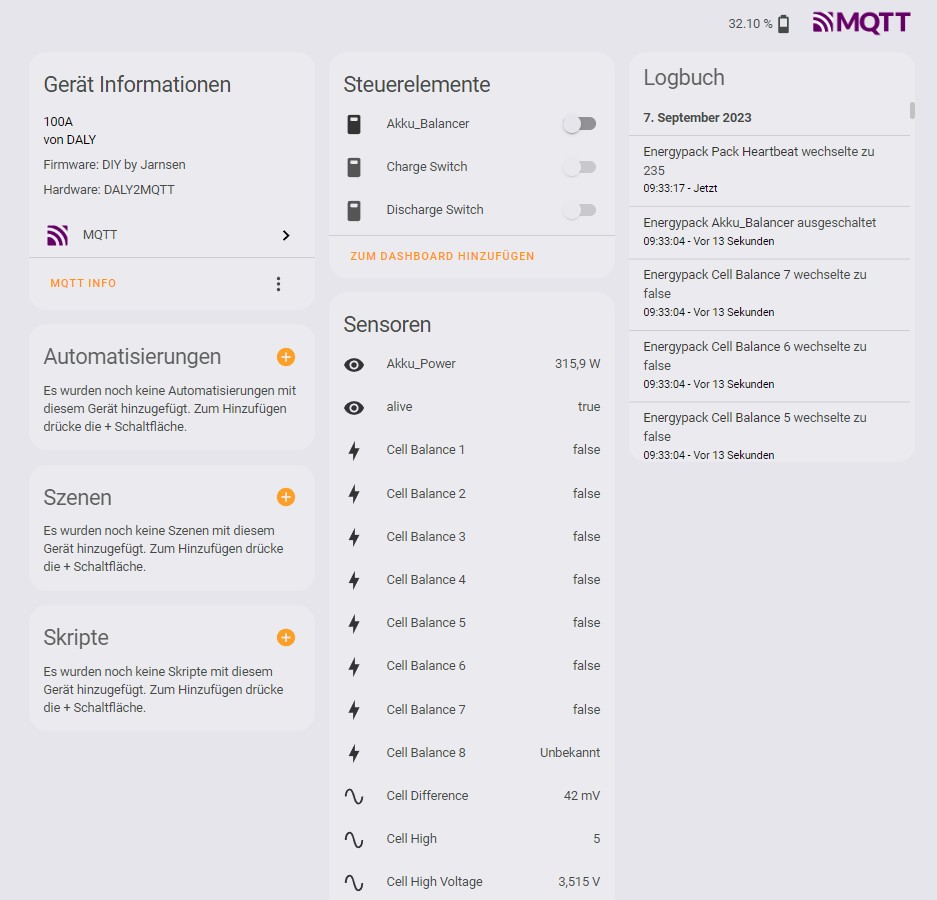Open the MQTT INFO link
The image size is (937, 900).
click(x=83, y=283)
